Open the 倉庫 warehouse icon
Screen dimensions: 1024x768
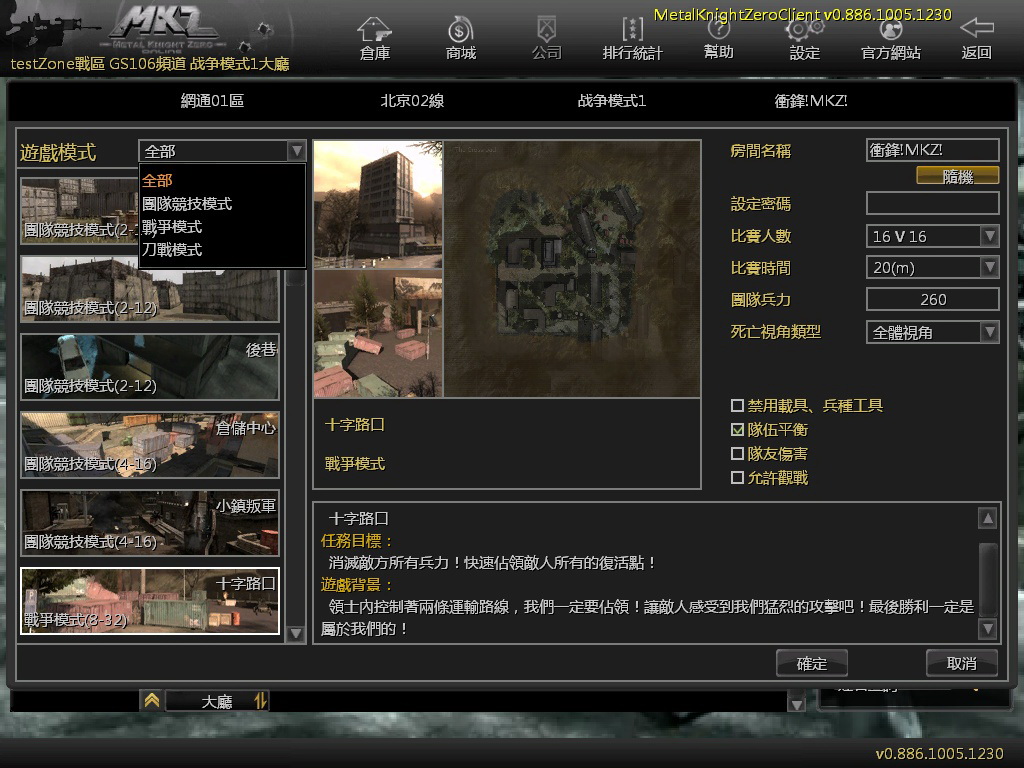coord(375,30)
